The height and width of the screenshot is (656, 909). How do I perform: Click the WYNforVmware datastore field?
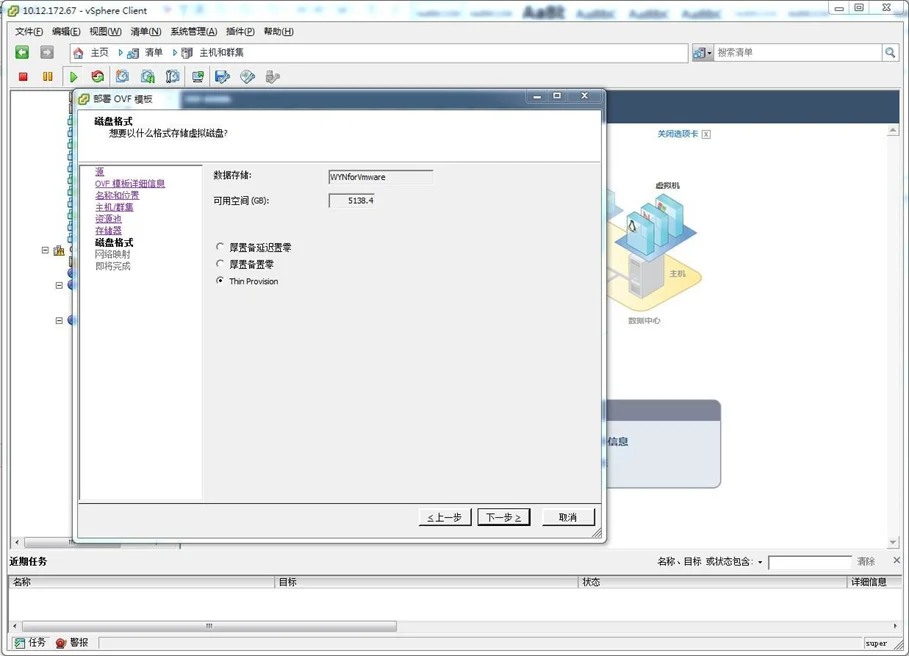[x=380, y=177]
